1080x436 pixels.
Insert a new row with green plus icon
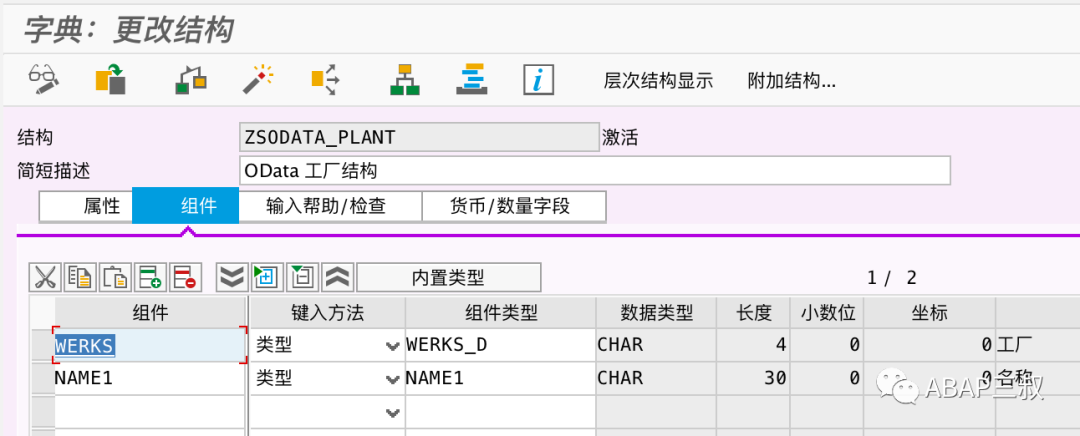(151, 277)
